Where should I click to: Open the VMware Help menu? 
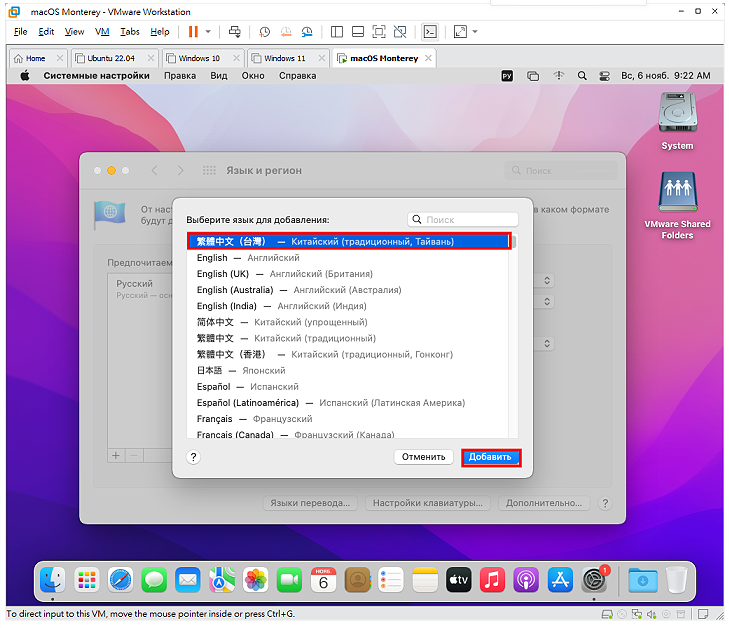point(159,32)
